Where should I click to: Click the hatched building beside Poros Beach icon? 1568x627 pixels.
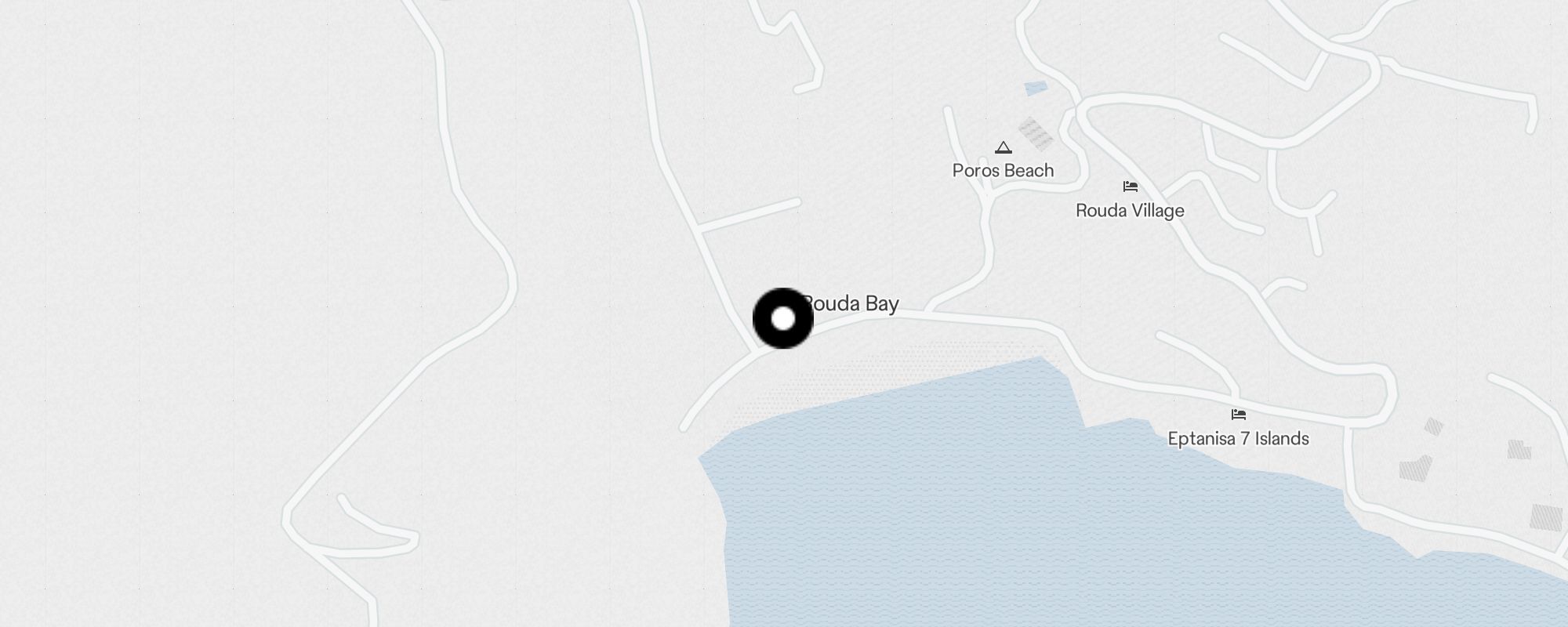(x=1036, y=134)
